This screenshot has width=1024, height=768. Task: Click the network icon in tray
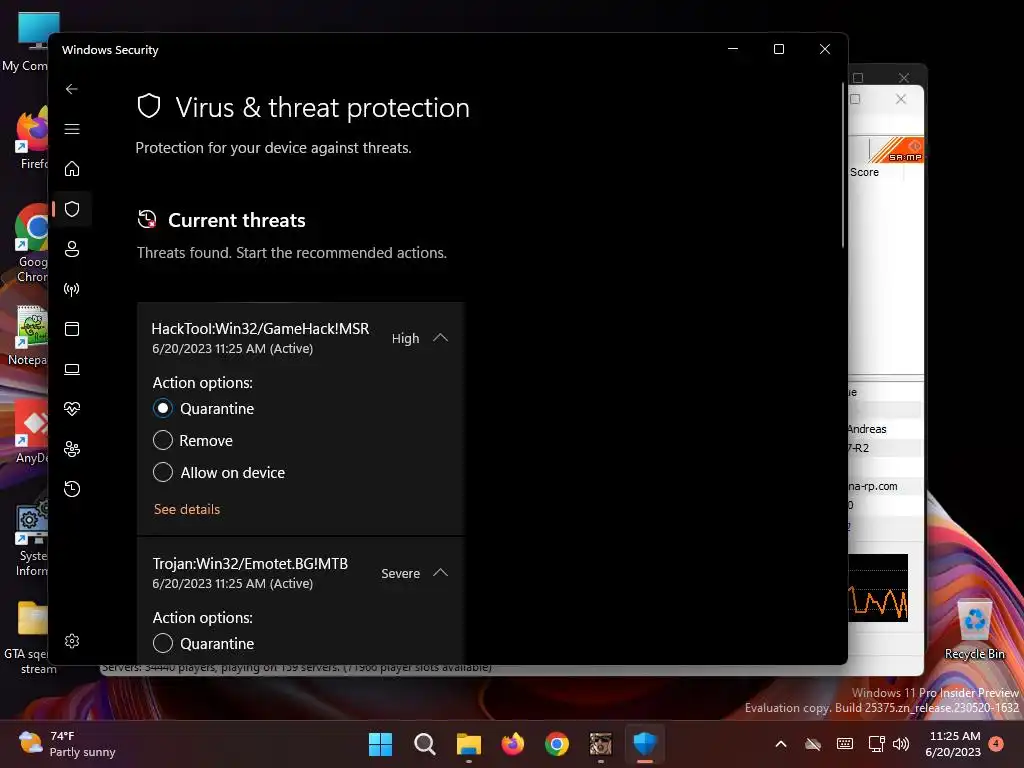click(876, 744)
